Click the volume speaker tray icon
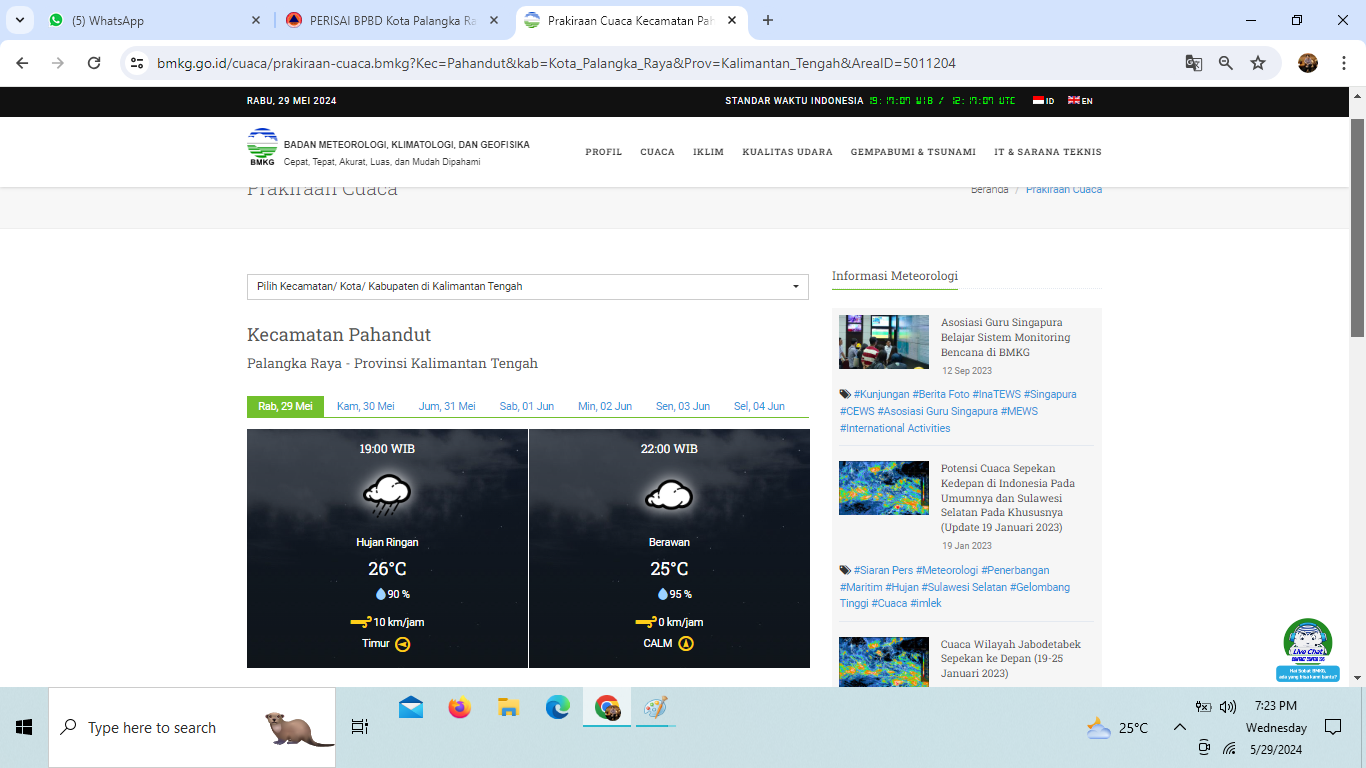This screenshot has height=768, width=1366. 1228,707
